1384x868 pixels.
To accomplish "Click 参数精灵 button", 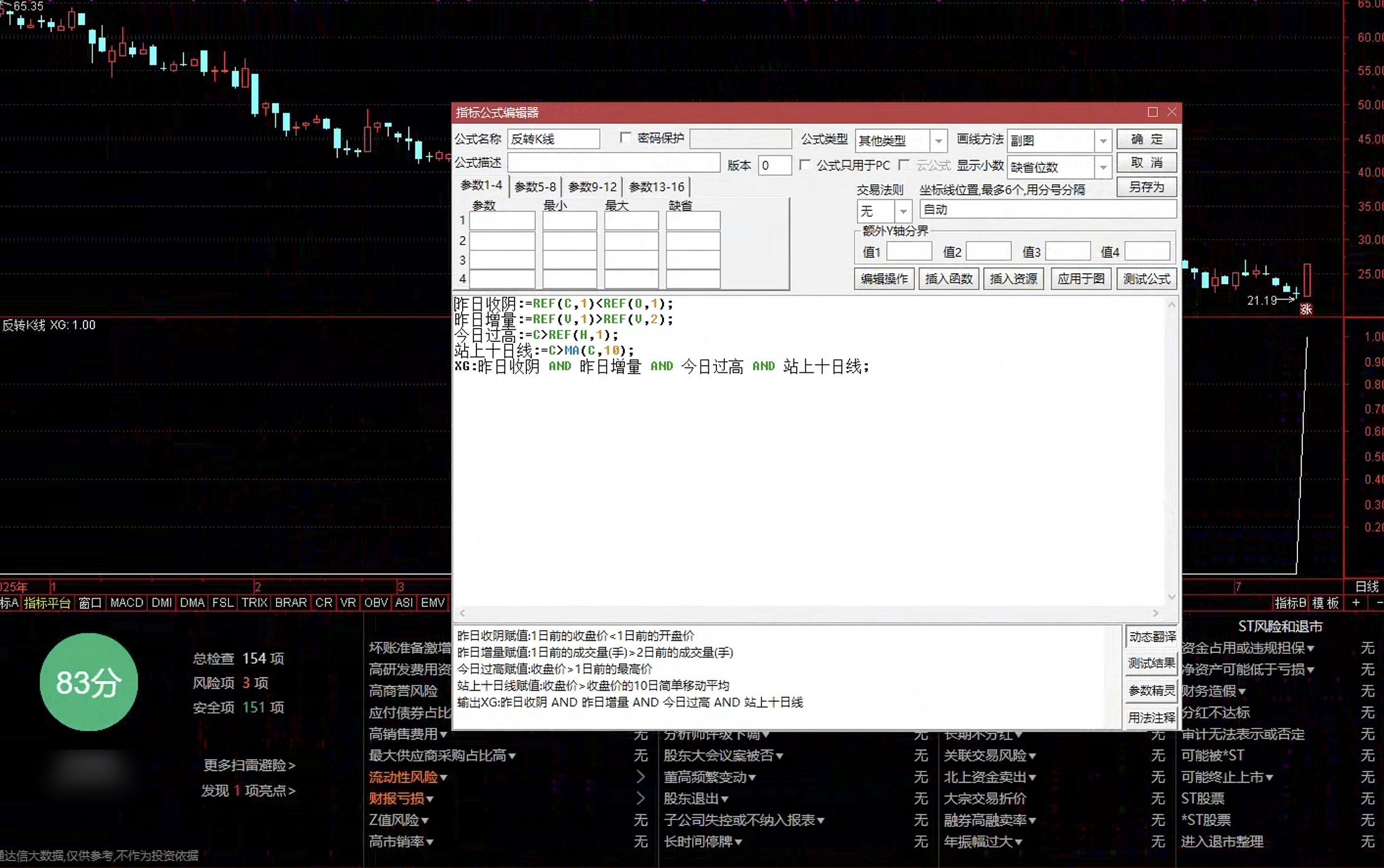I will [x=1152, y=691].
